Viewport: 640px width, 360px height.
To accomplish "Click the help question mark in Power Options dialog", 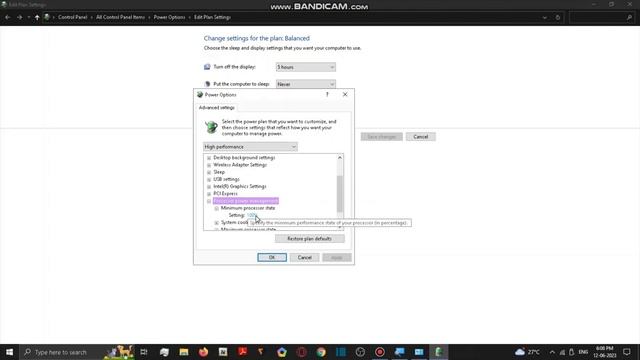I will [327, 94].
